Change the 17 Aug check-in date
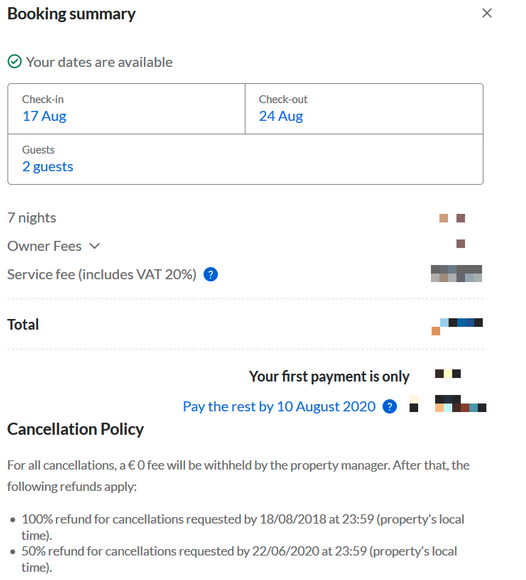This screenshot has width=526, height=580. 44,116
